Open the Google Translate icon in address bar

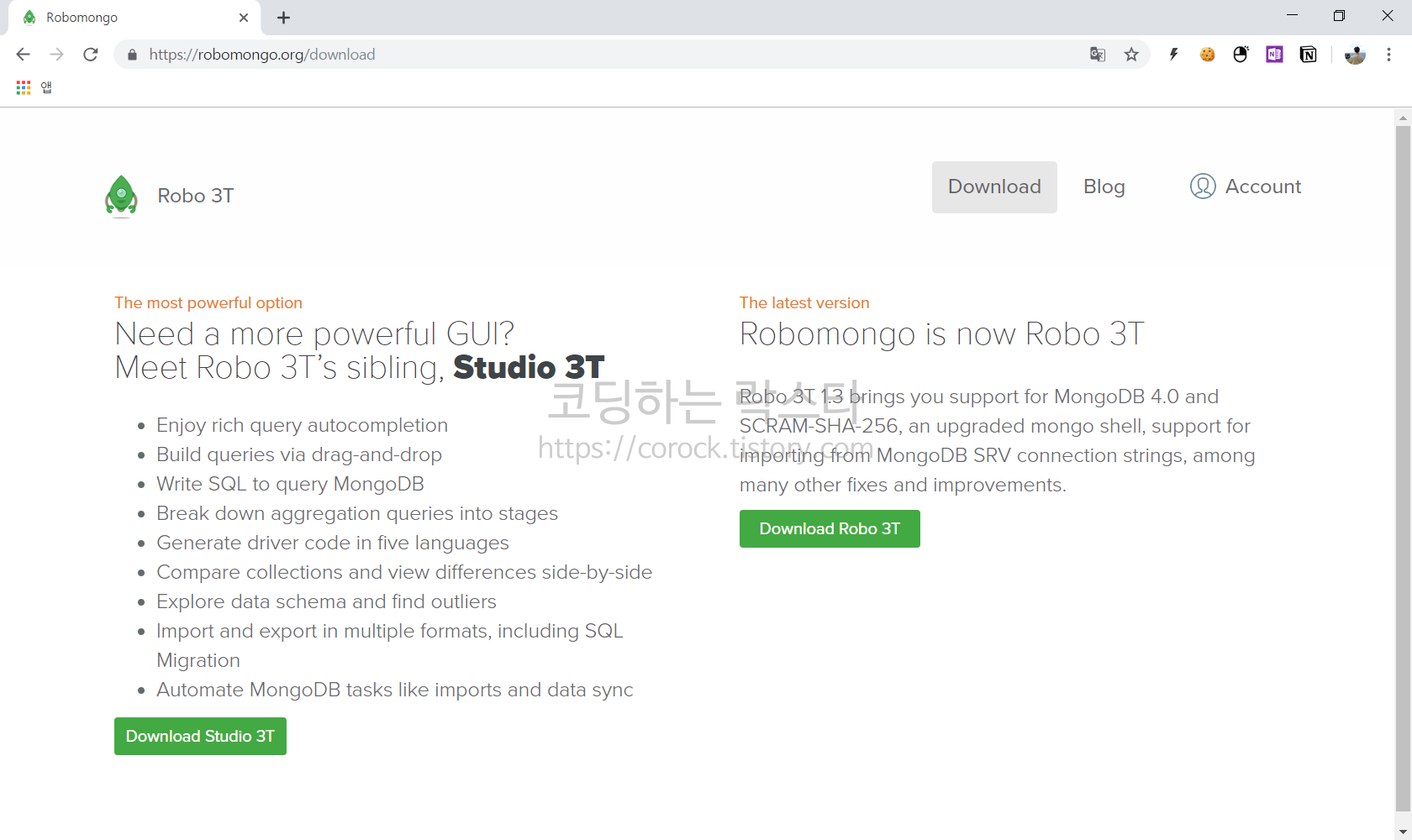click(1098, 55)
